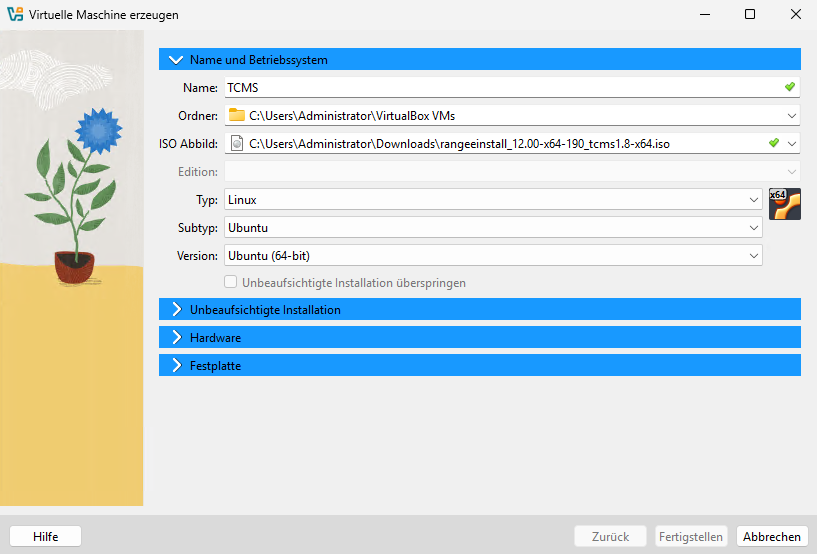Click the green checkmark in ISO Abbild field
Screen dimensions: 817x554
point(774,143)
